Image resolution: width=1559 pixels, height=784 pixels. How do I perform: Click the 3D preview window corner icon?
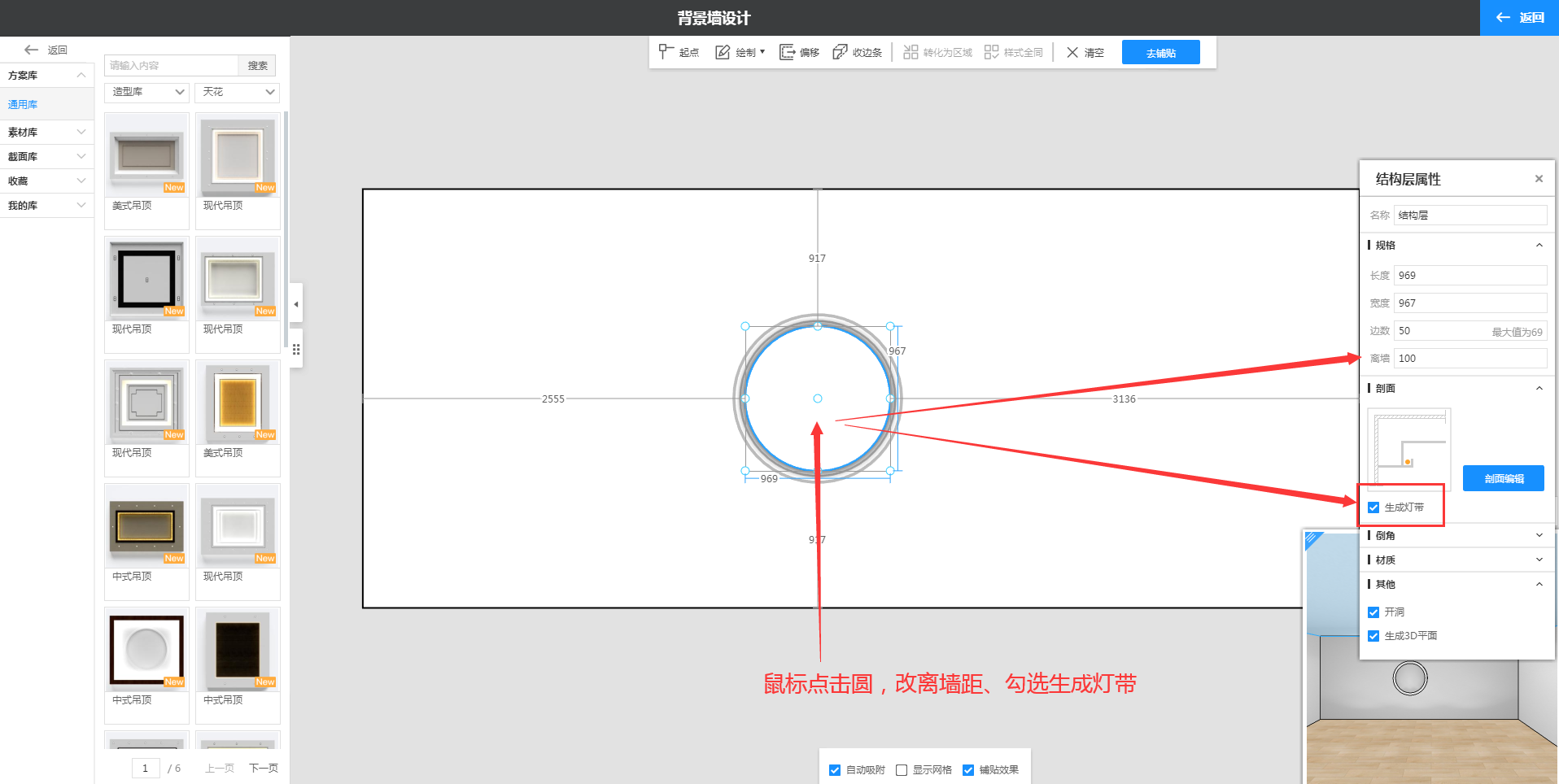1314,540
